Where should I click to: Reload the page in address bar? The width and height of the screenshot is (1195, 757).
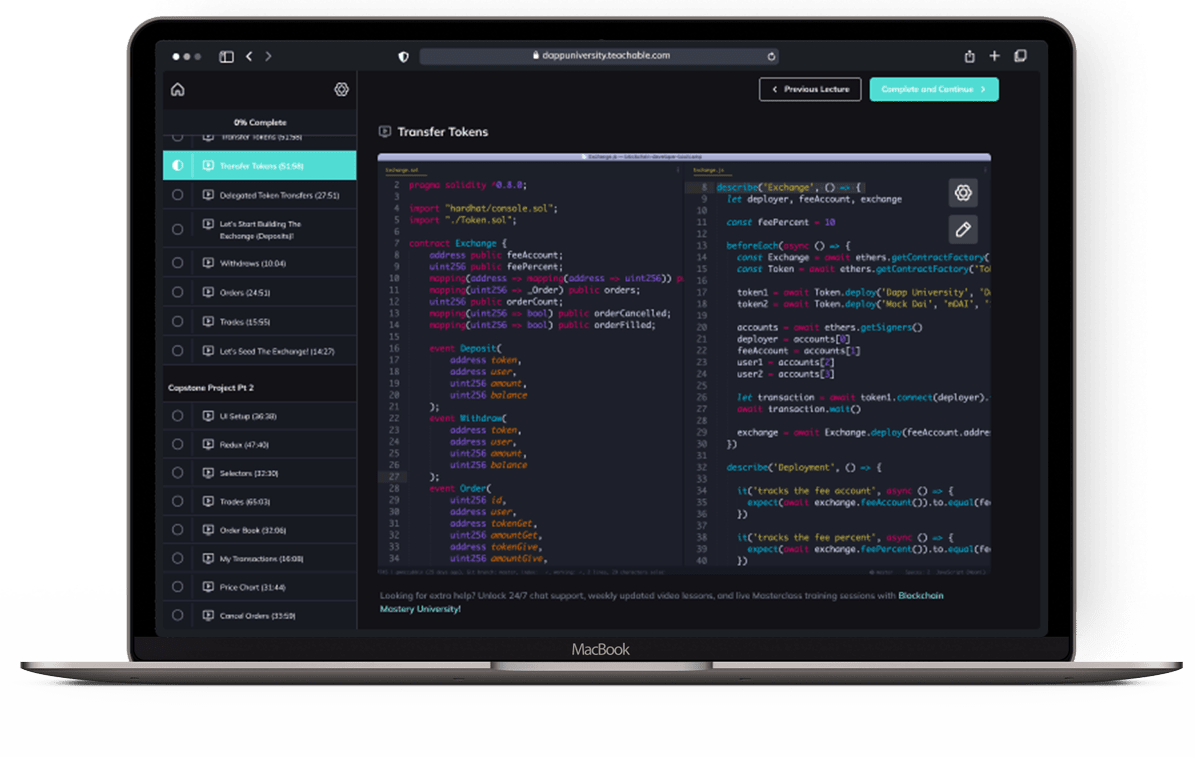(771, 57)
